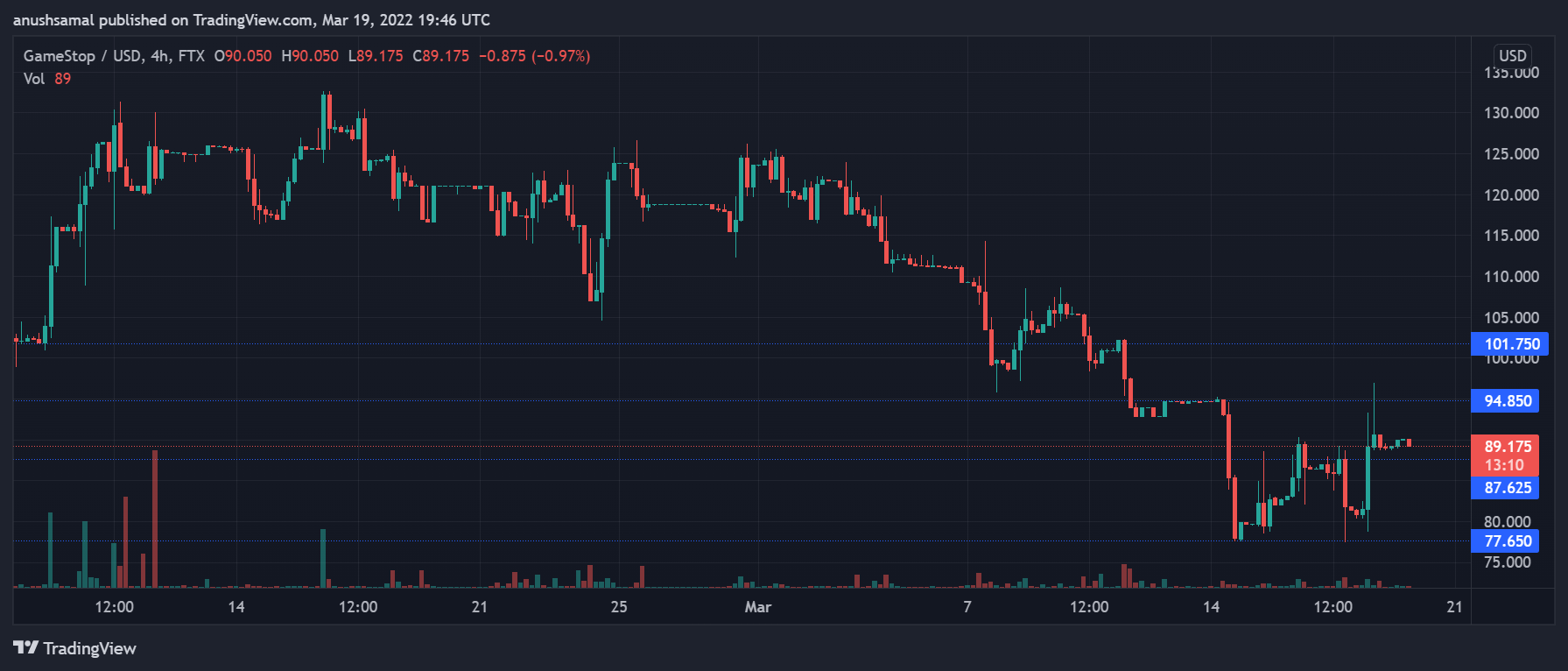Select the 87.625 price level label
Image resolution: width=1568 pixels, height=671 pixels.
coord(1507,488)
